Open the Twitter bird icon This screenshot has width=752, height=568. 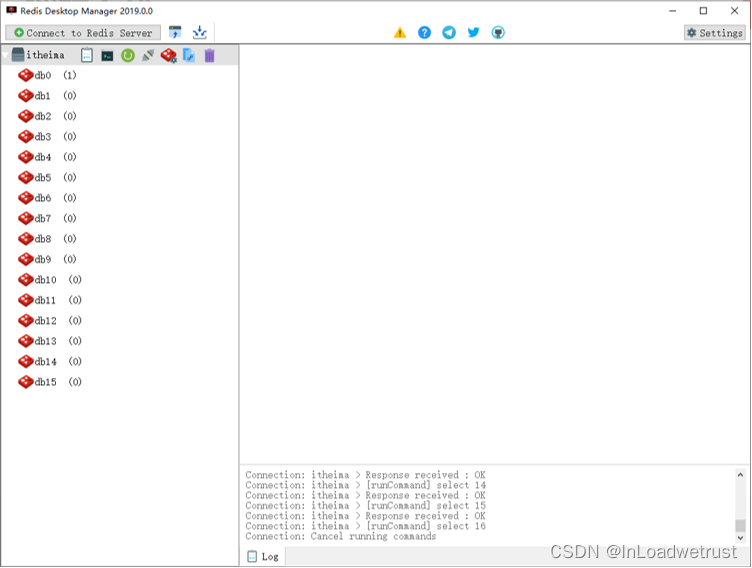[x=473, y=32]
